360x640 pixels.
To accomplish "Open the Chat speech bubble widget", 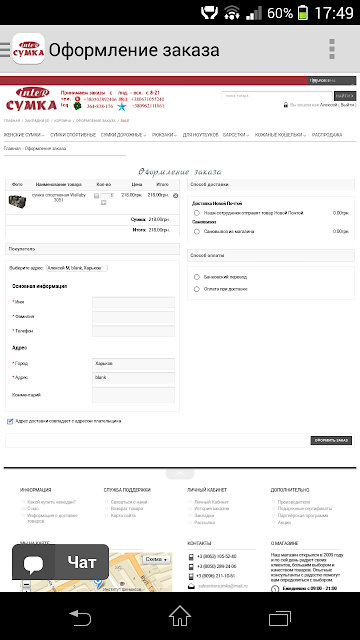I will (x=60, y=562).
